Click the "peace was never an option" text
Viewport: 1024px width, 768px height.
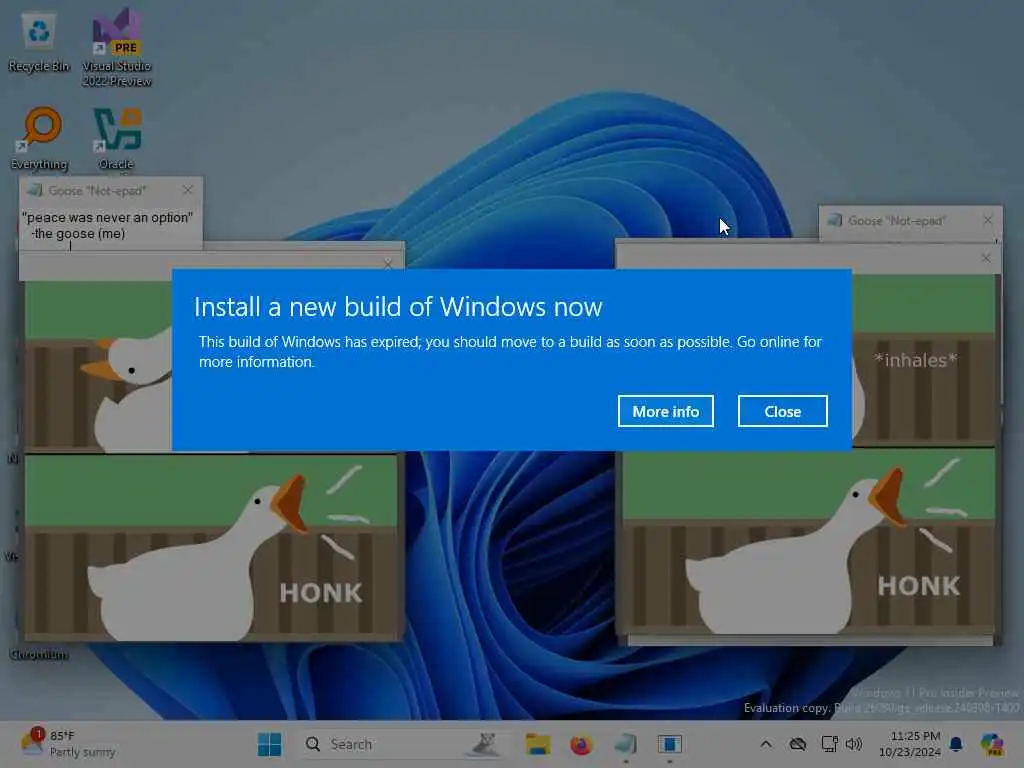pos(108,217)
